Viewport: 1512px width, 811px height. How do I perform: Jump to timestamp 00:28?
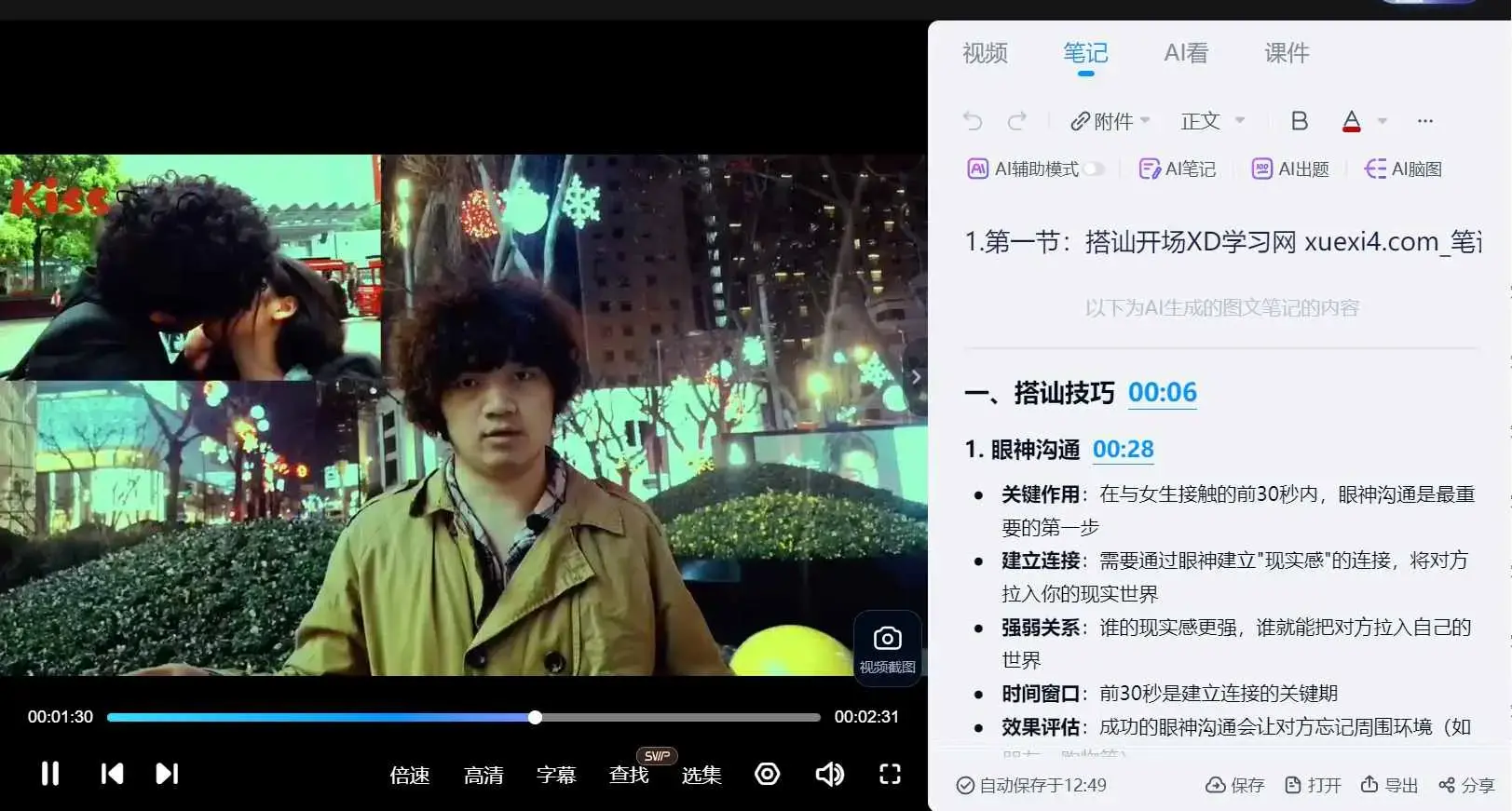[1124, 450]
